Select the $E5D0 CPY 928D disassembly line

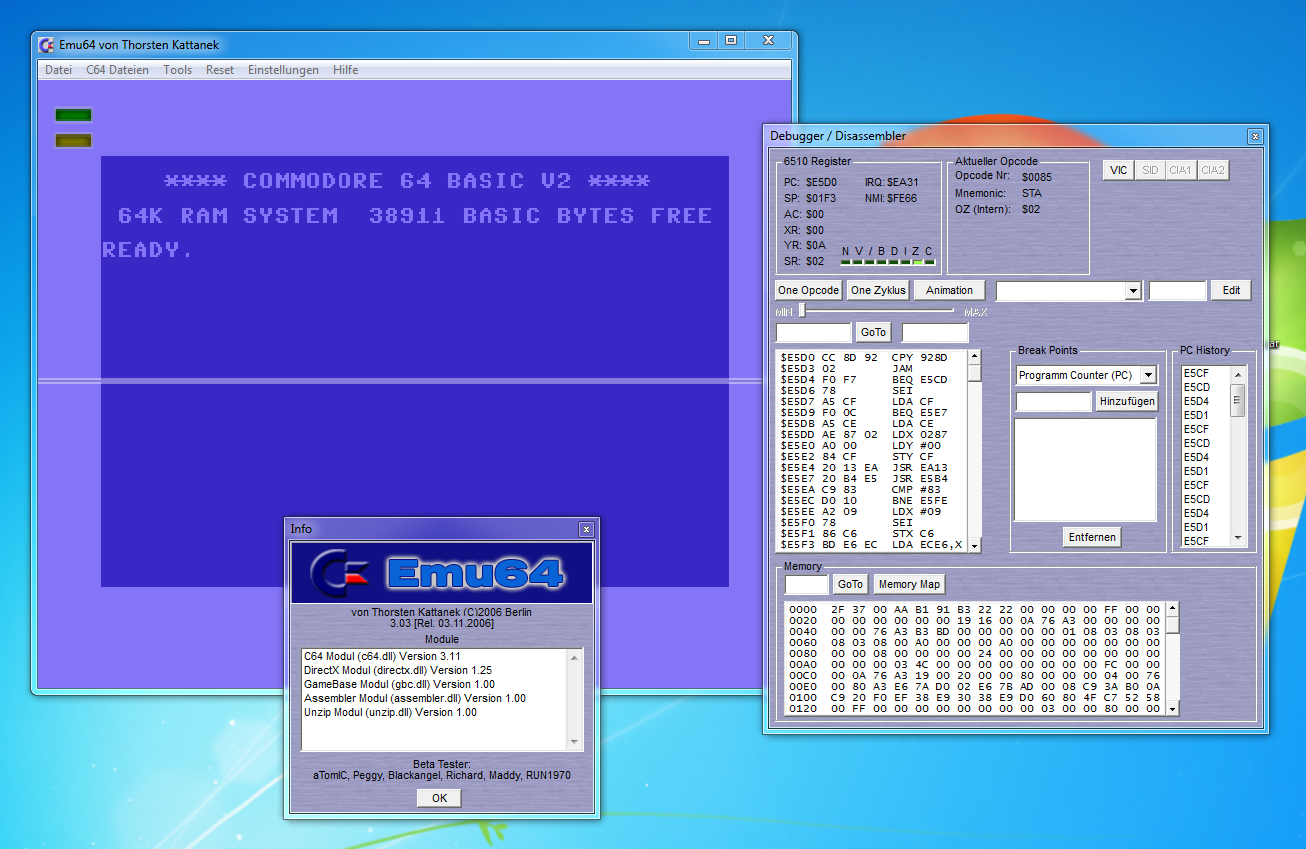click(871, 357)
